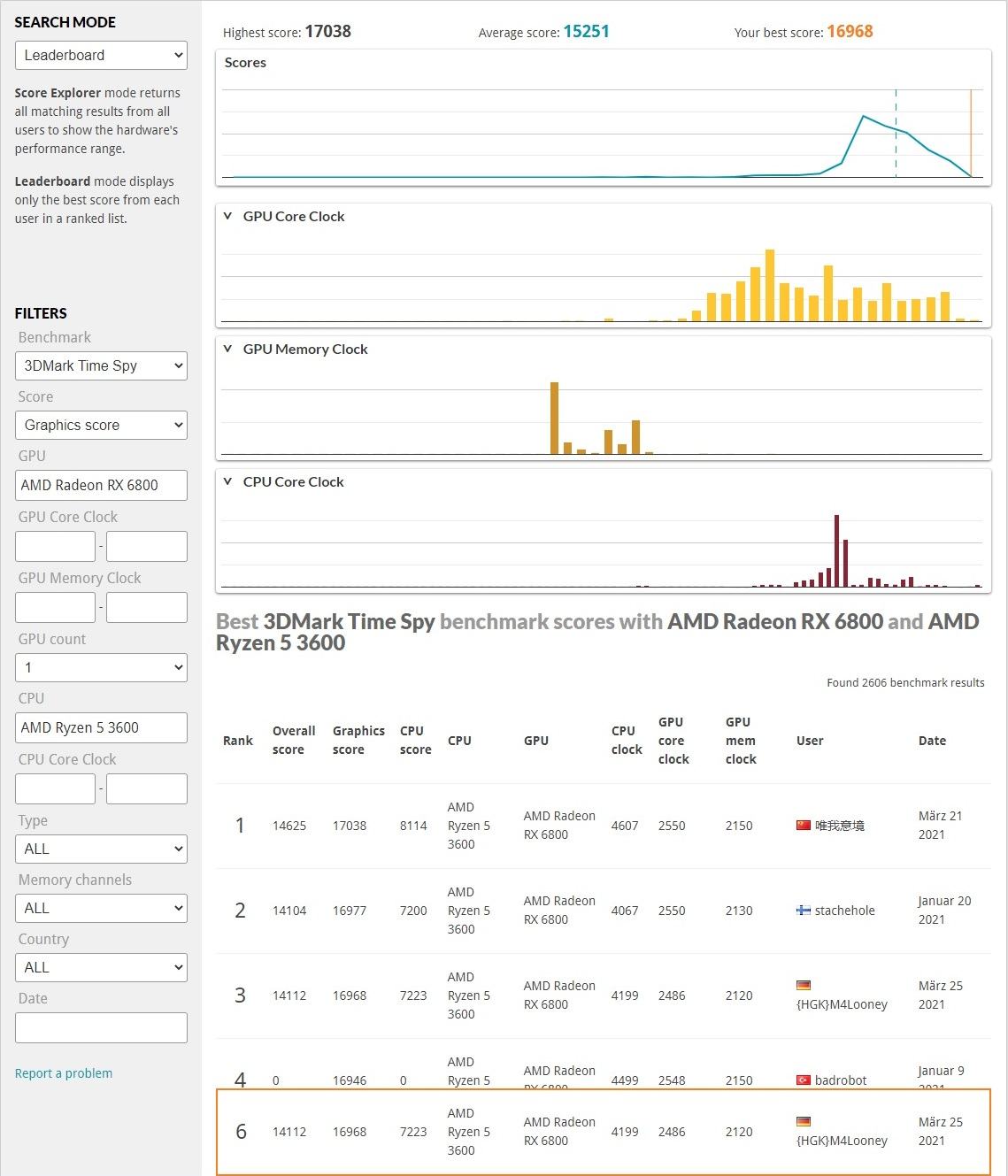This screenshot has width=1008, height=1176.
Task: Open the GPU count dropdown
Action: coord(101,667)
